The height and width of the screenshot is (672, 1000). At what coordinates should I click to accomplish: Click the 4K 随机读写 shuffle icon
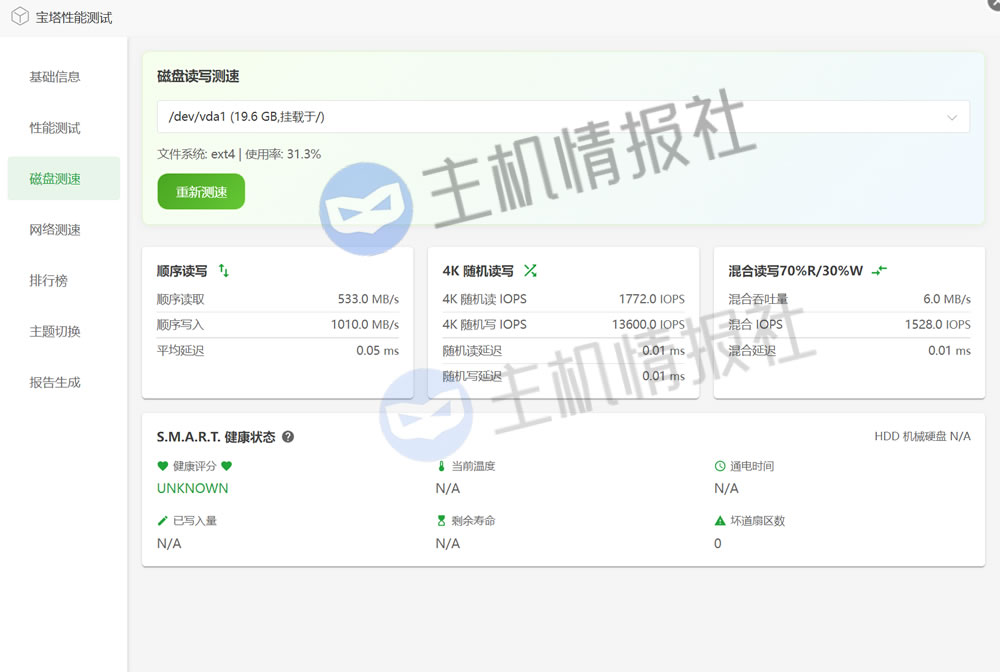pos(530,271)
